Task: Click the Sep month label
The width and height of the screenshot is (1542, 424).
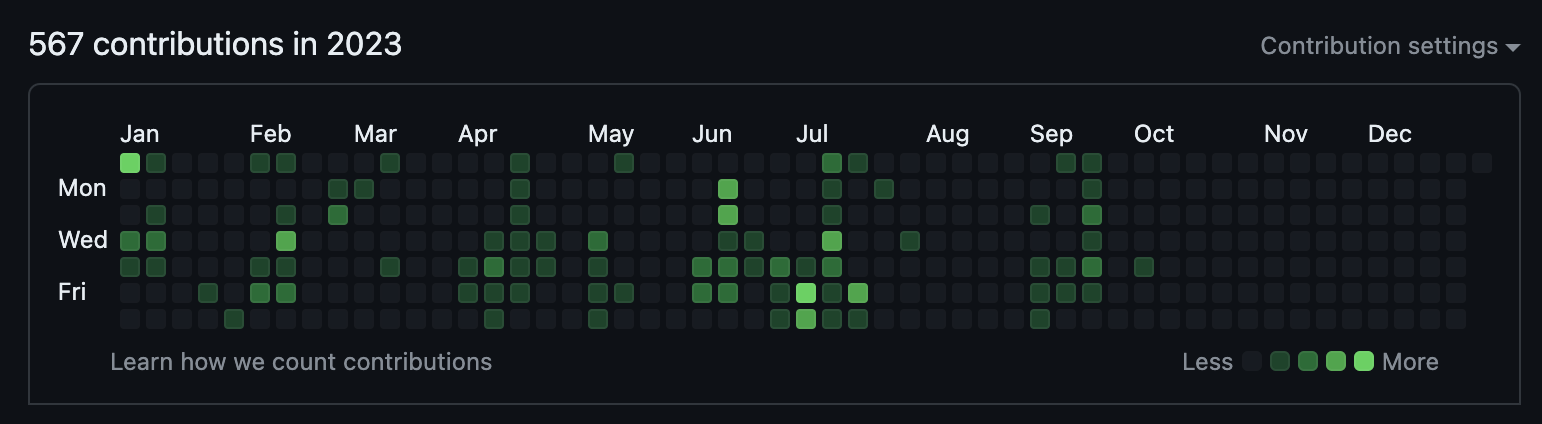Action: [x=1051, y=134]
